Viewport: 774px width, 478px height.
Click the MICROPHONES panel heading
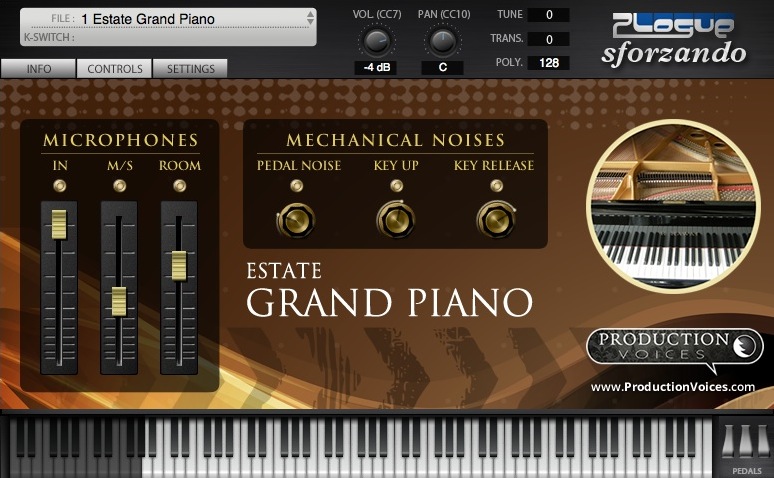(x=120, y=140)
